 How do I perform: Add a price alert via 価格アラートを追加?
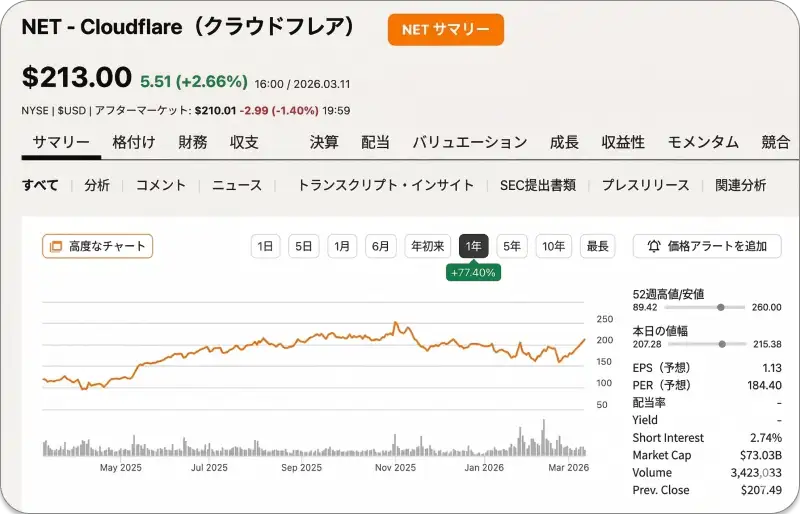coord(707,246)
